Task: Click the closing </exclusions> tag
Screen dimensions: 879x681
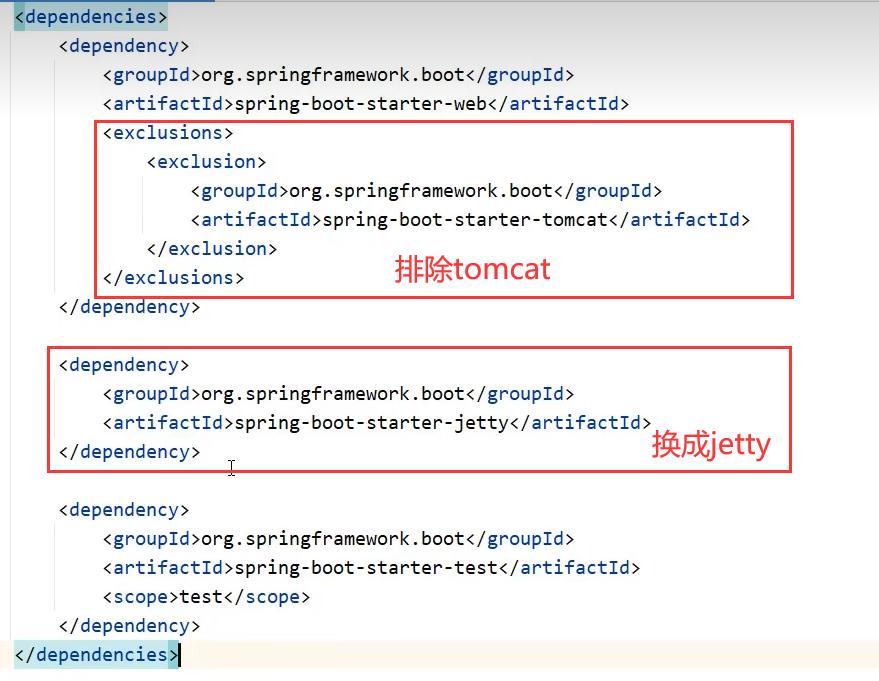Action: (173, 278)
